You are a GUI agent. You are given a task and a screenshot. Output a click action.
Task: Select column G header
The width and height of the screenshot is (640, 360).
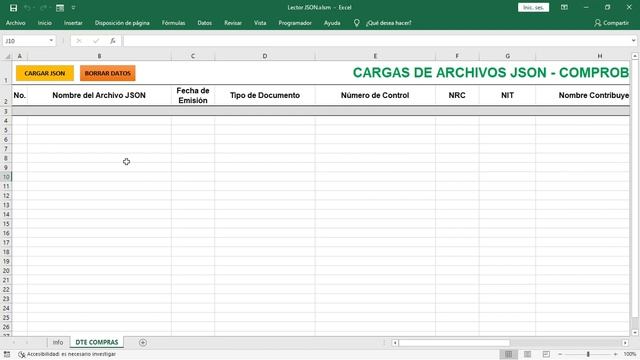click(x=507, y=56)
